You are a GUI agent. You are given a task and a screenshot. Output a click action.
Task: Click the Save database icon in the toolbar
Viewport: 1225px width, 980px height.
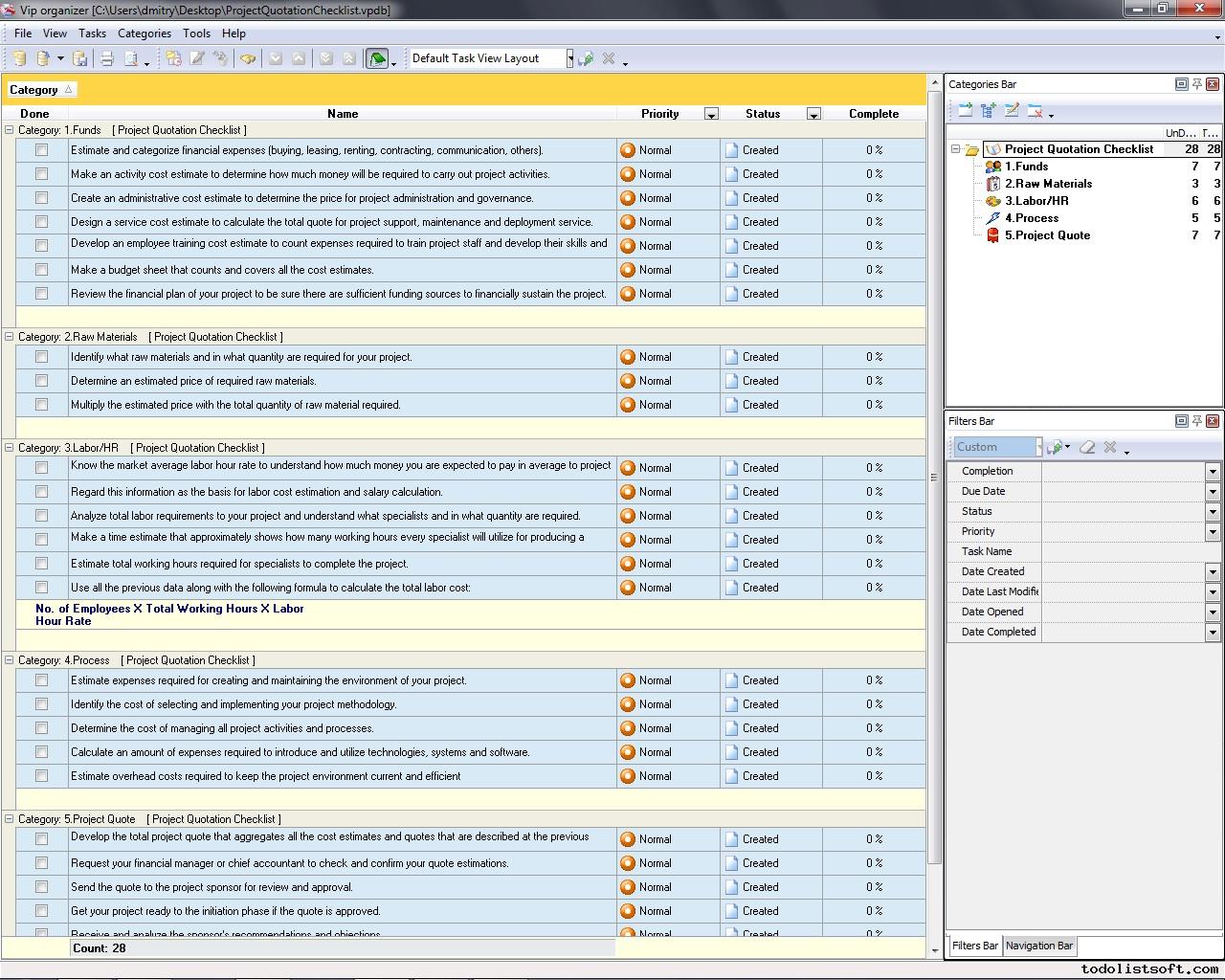[80, 59]
